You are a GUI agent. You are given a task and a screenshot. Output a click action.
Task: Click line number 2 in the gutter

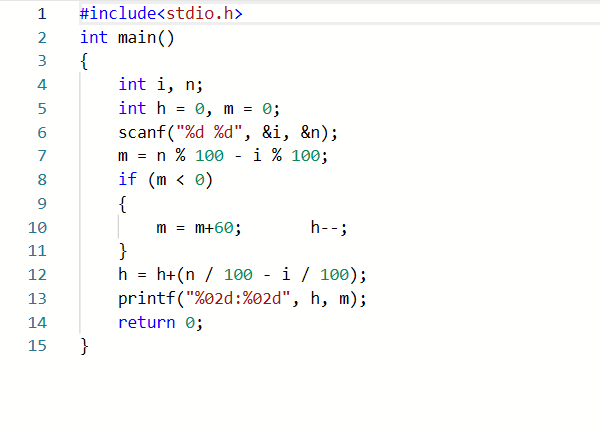click(42, 38)
